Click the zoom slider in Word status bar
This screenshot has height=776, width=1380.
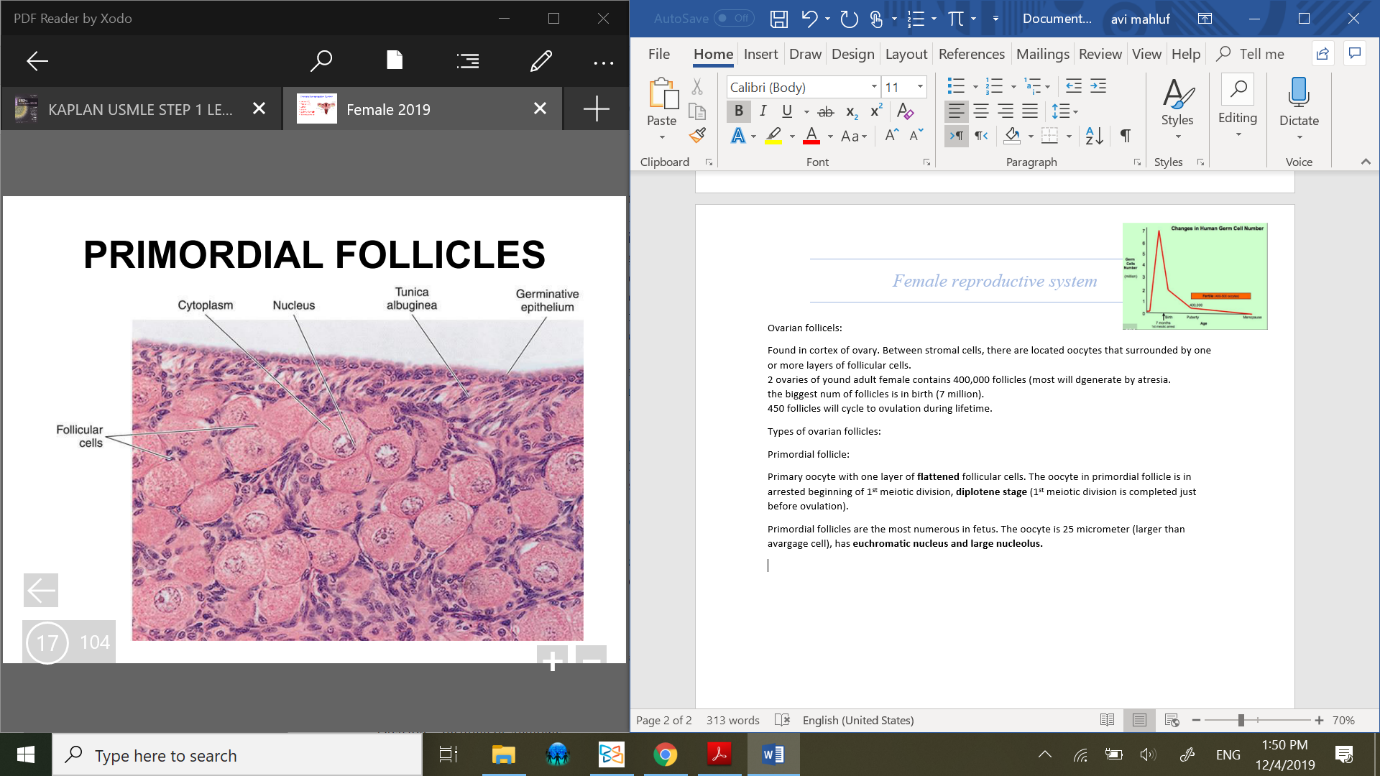pos(1241,720)
